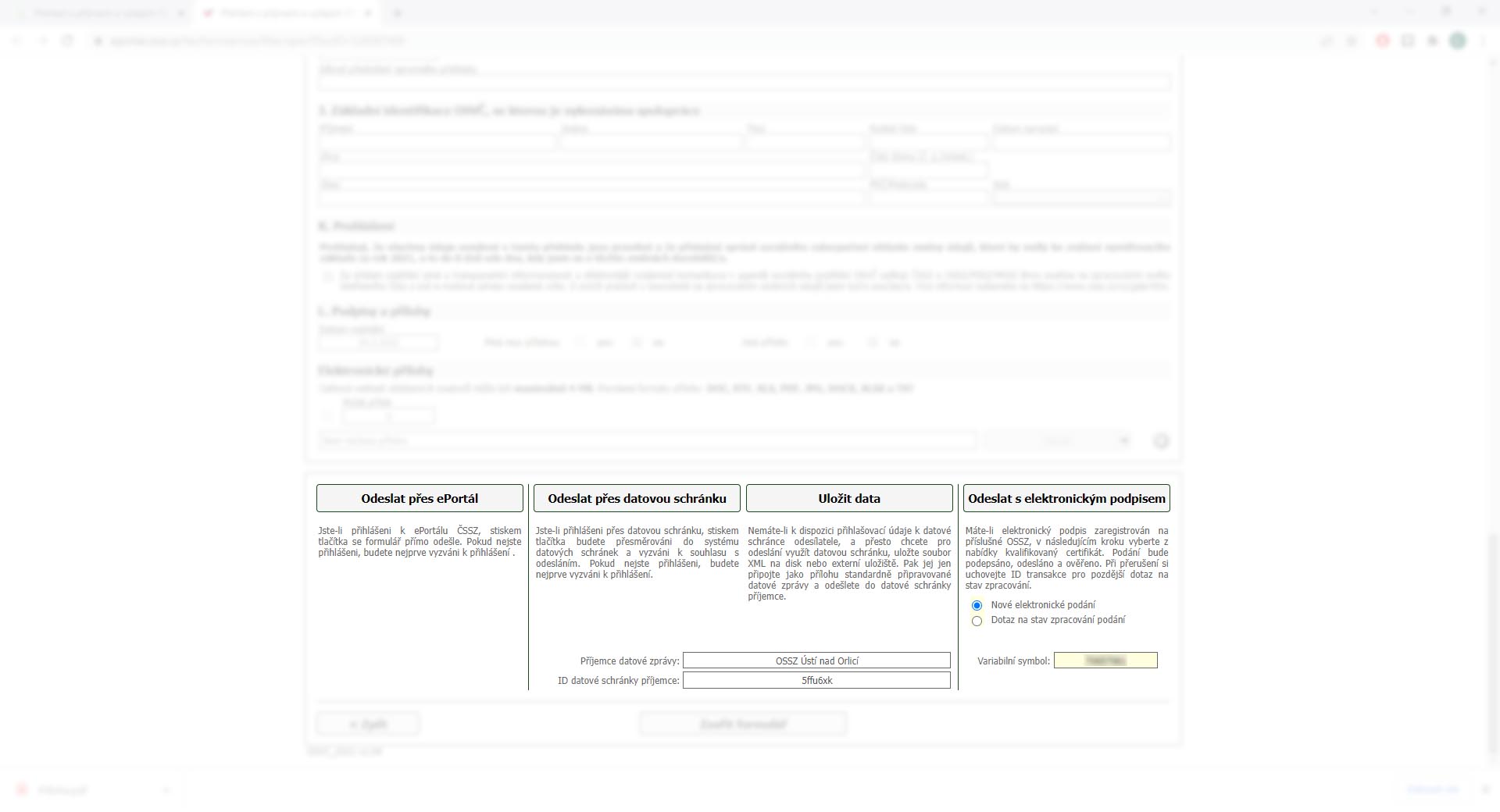Click paragraph starting 'Jste-li přihlášeni k ePortálu'

coord(420,541)
